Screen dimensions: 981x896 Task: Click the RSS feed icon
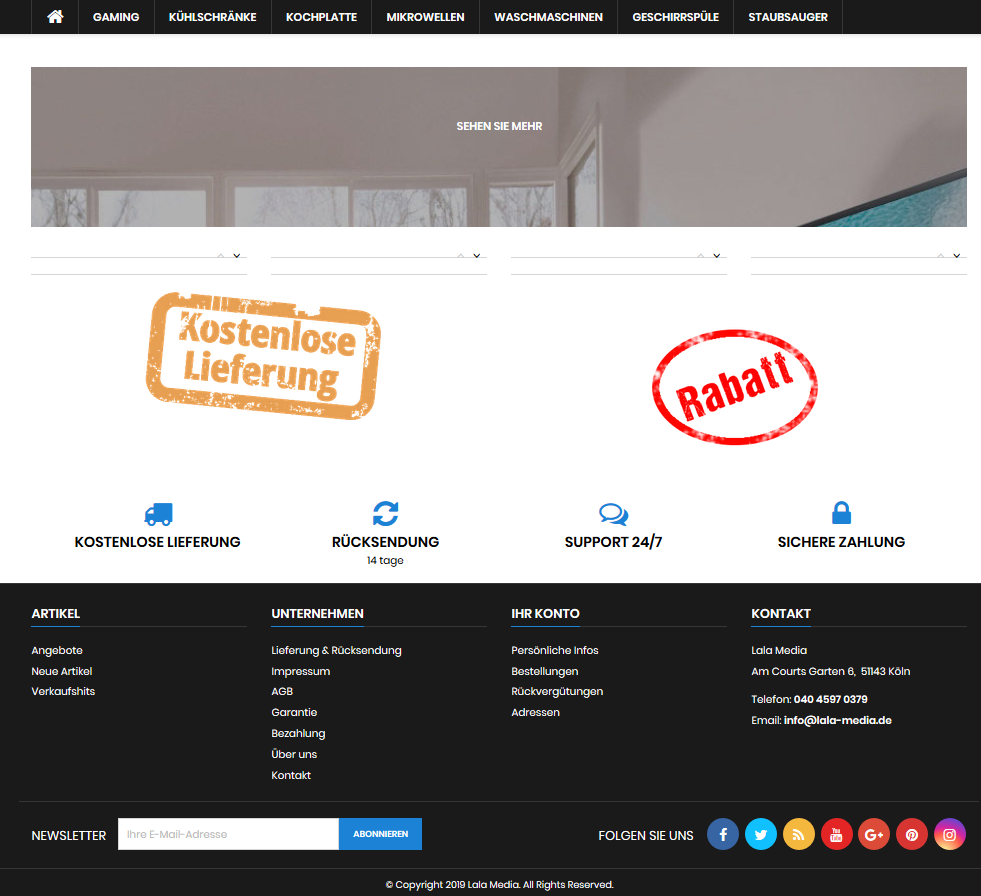click(799, 834)
